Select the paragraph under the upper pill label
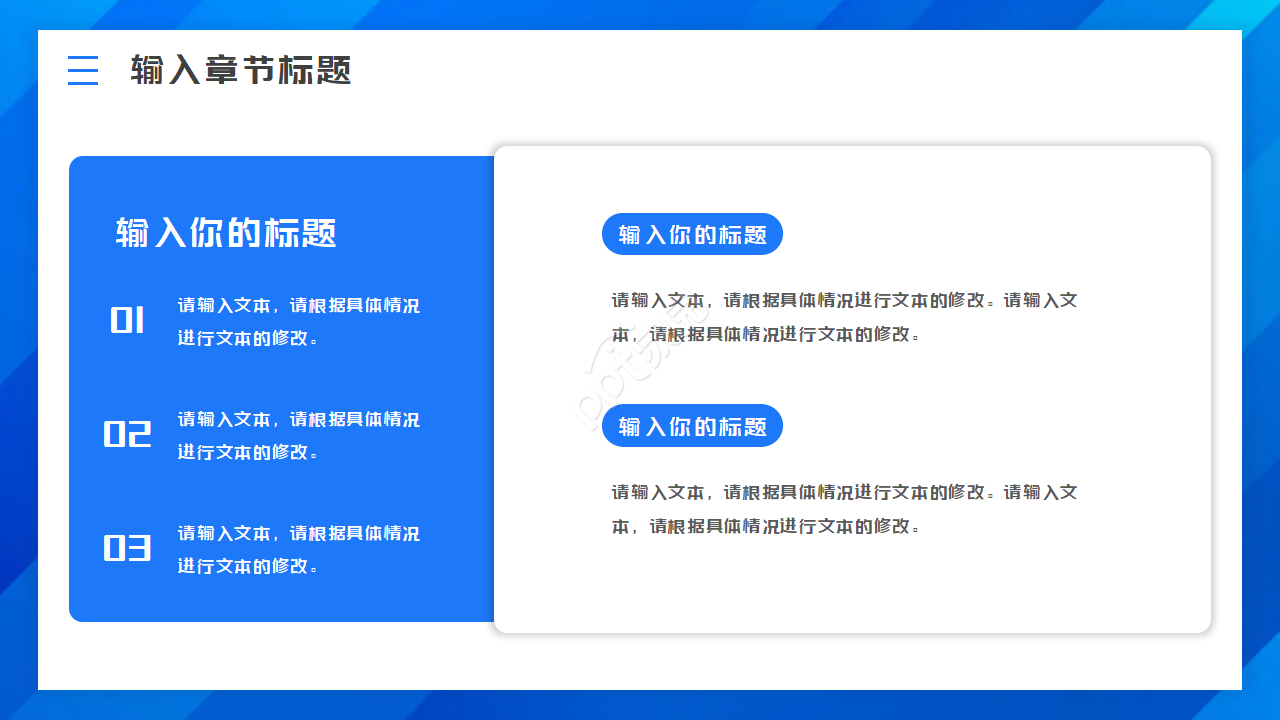This screenshot has width=1280, height=720. tap(843, 316)
